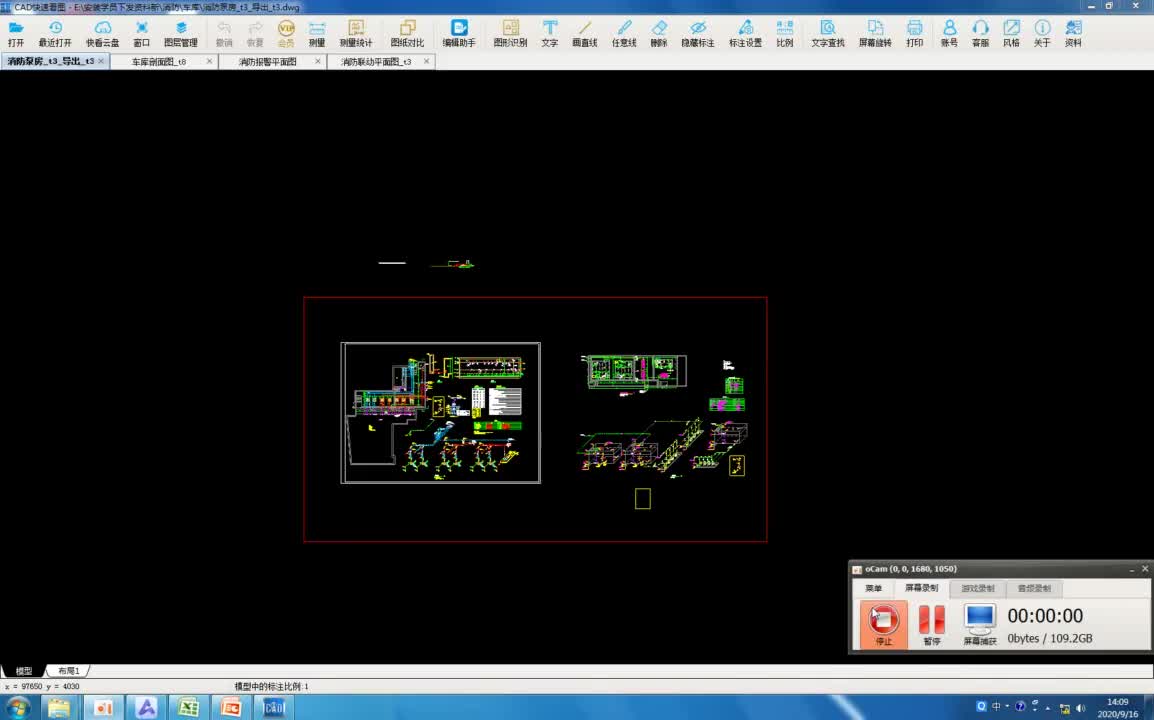Open 快看云盘 cloud drive
Screen dimensions: 1154x720
(102, 34)
